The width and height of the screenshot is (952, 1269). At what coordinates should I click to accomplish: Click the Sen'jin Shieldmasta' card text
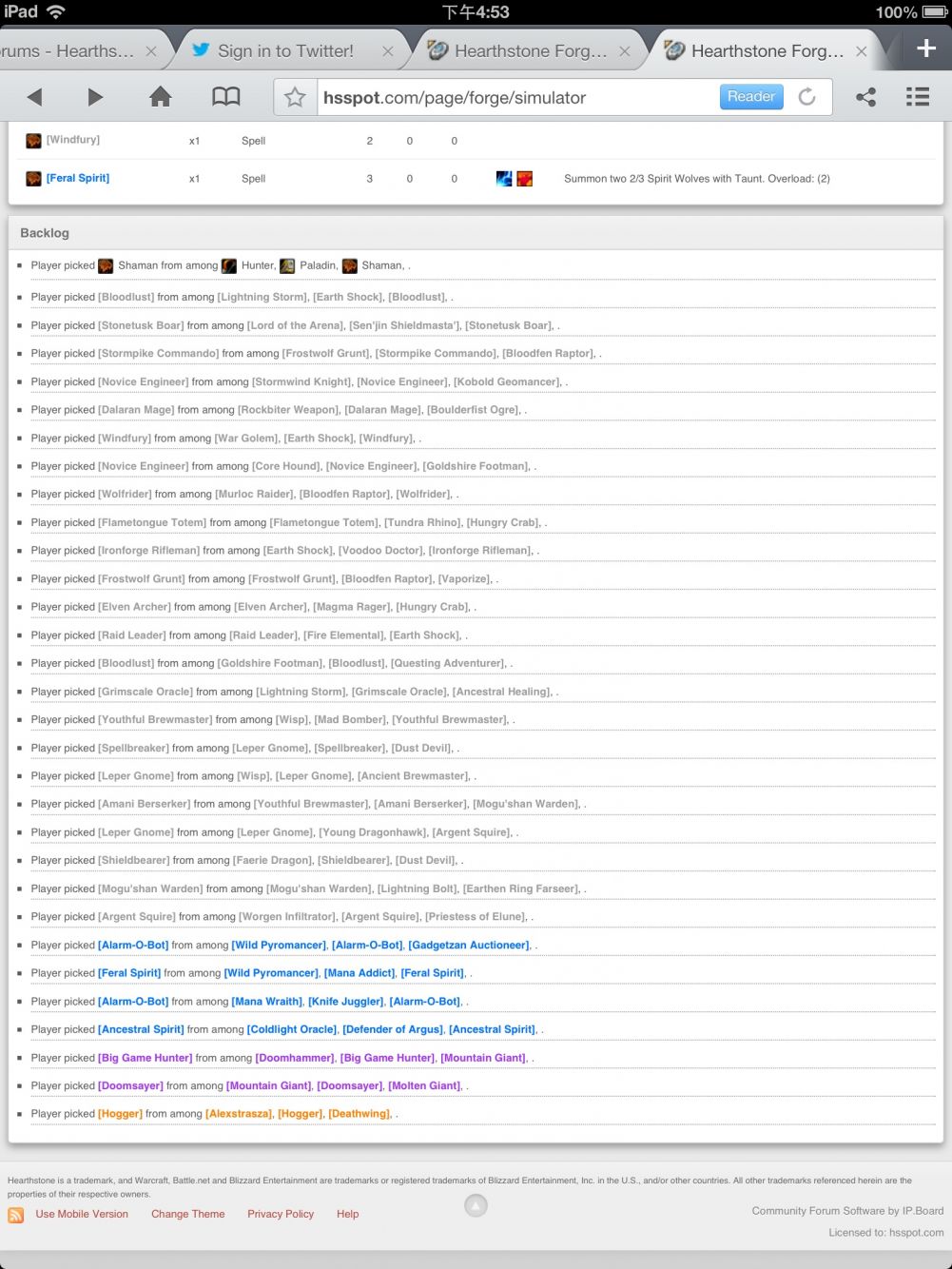pos(404,325)
